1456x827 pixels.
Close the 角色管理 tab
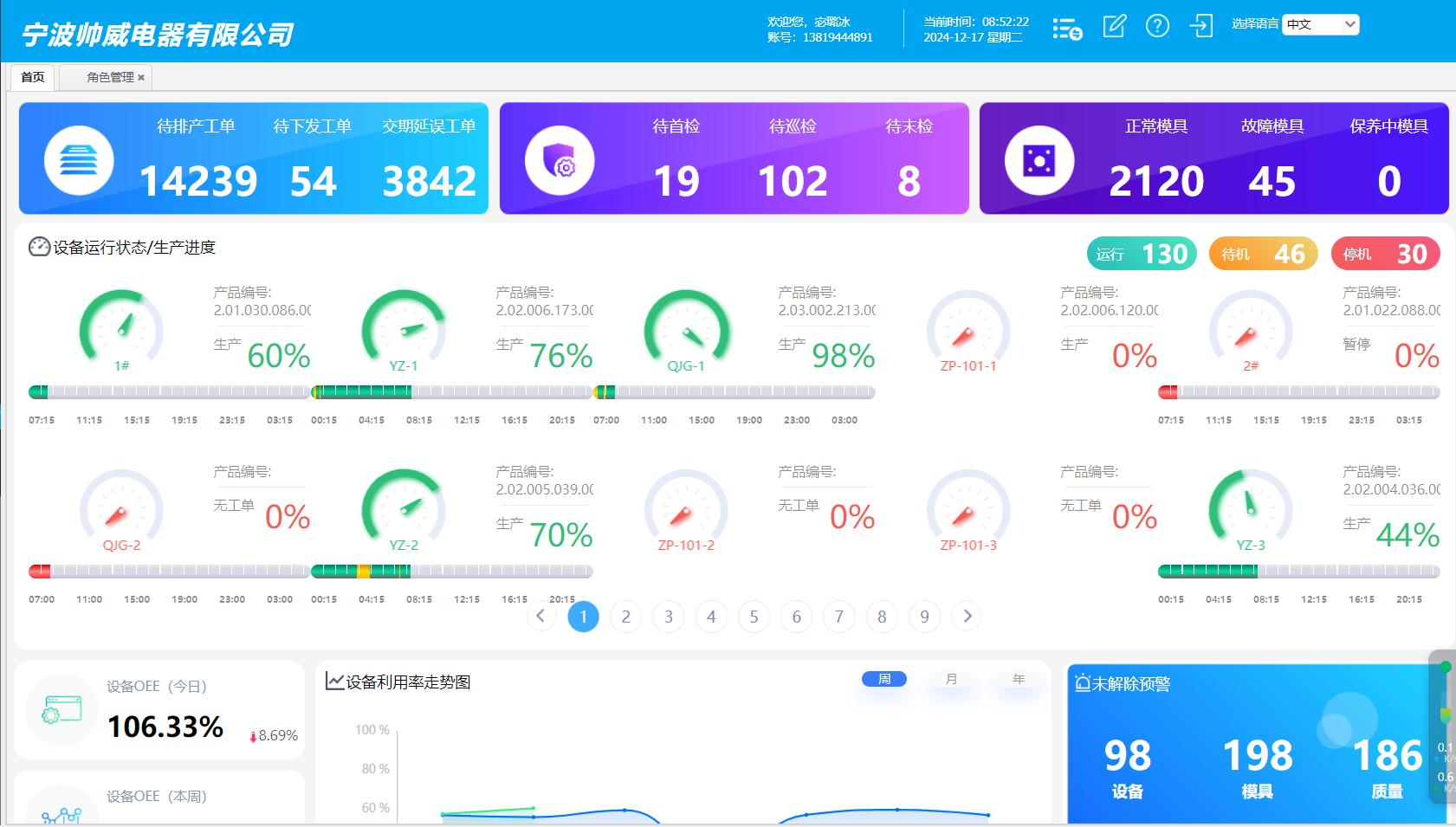click(x=141, y=78)
